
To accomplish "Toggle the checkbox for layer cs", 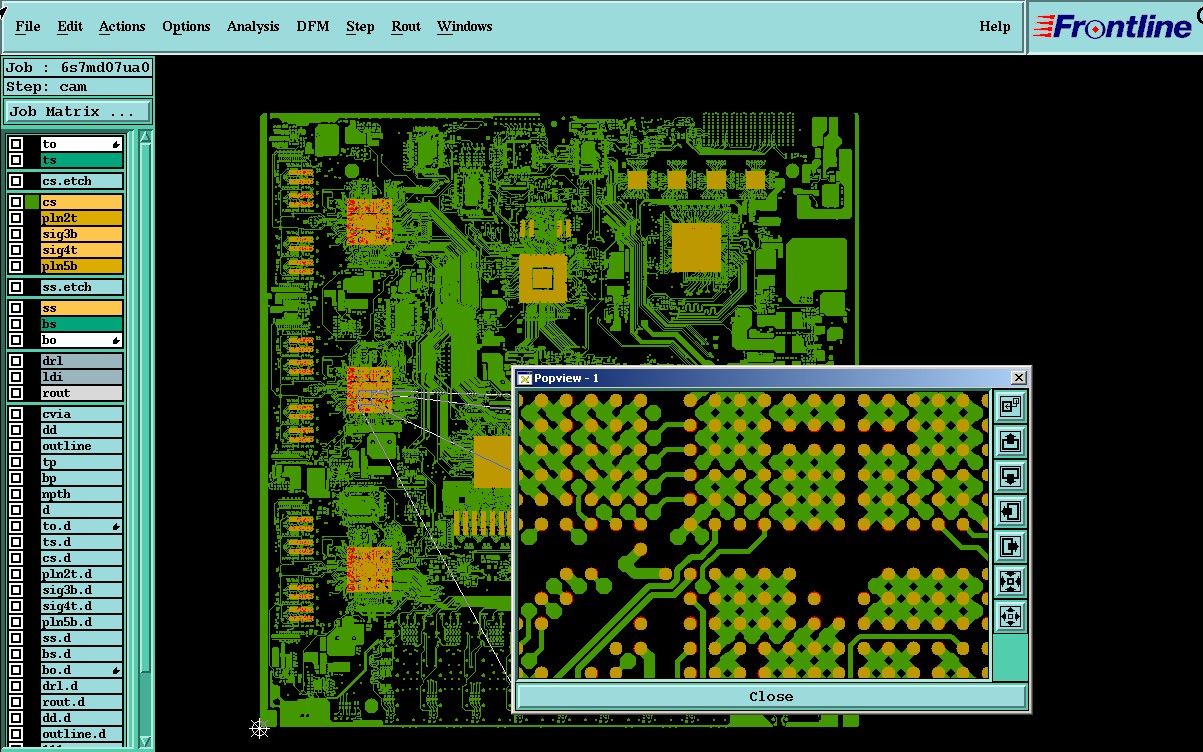I will tap(16, 202).
